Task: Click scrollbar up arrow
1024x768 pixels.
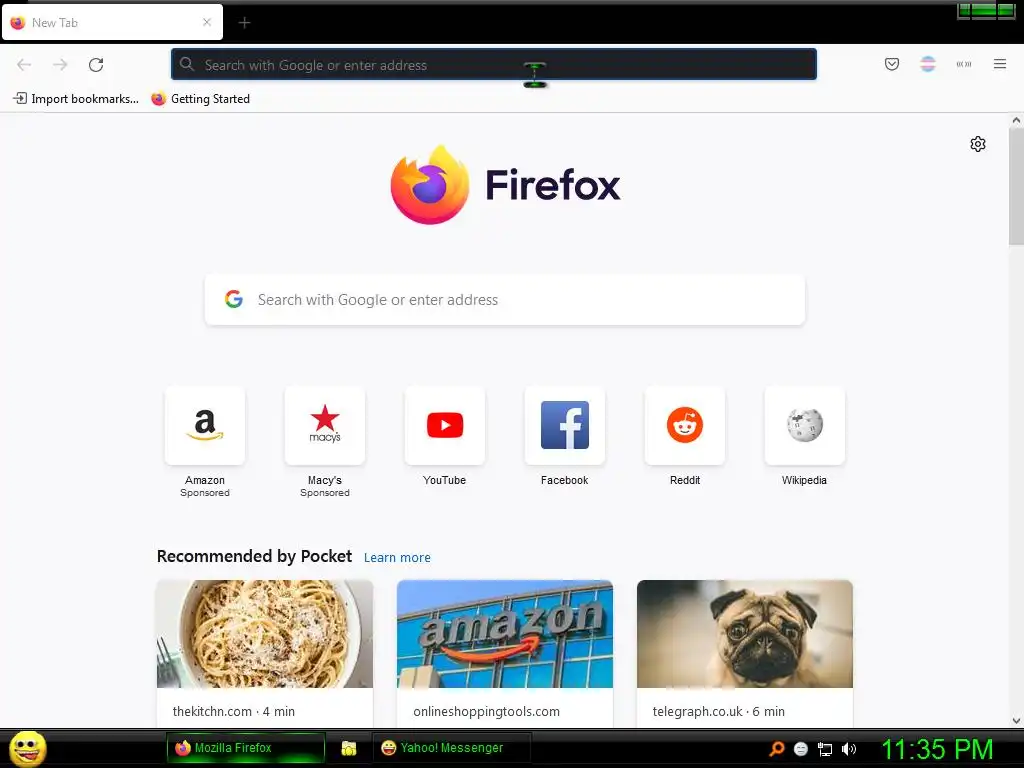Action: pyautogui.click(x=1016, y=120)
